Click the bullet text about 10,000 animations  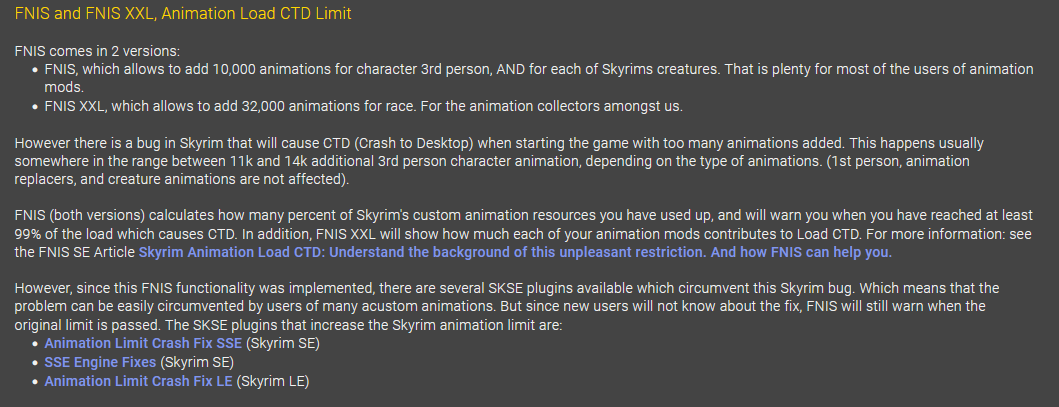[539, 78]
